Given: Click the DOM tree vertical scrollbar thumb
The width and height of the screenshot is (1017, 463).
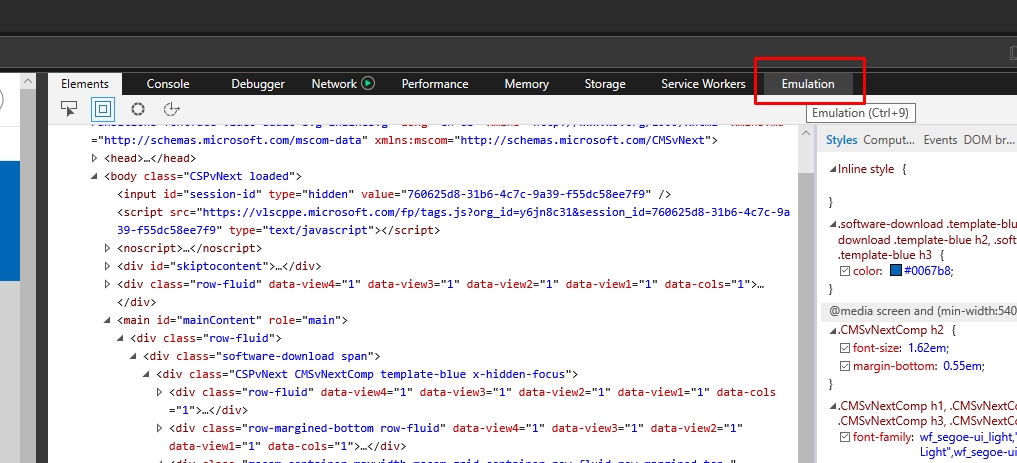Looking at the screenshot, I should click(806, 318).
